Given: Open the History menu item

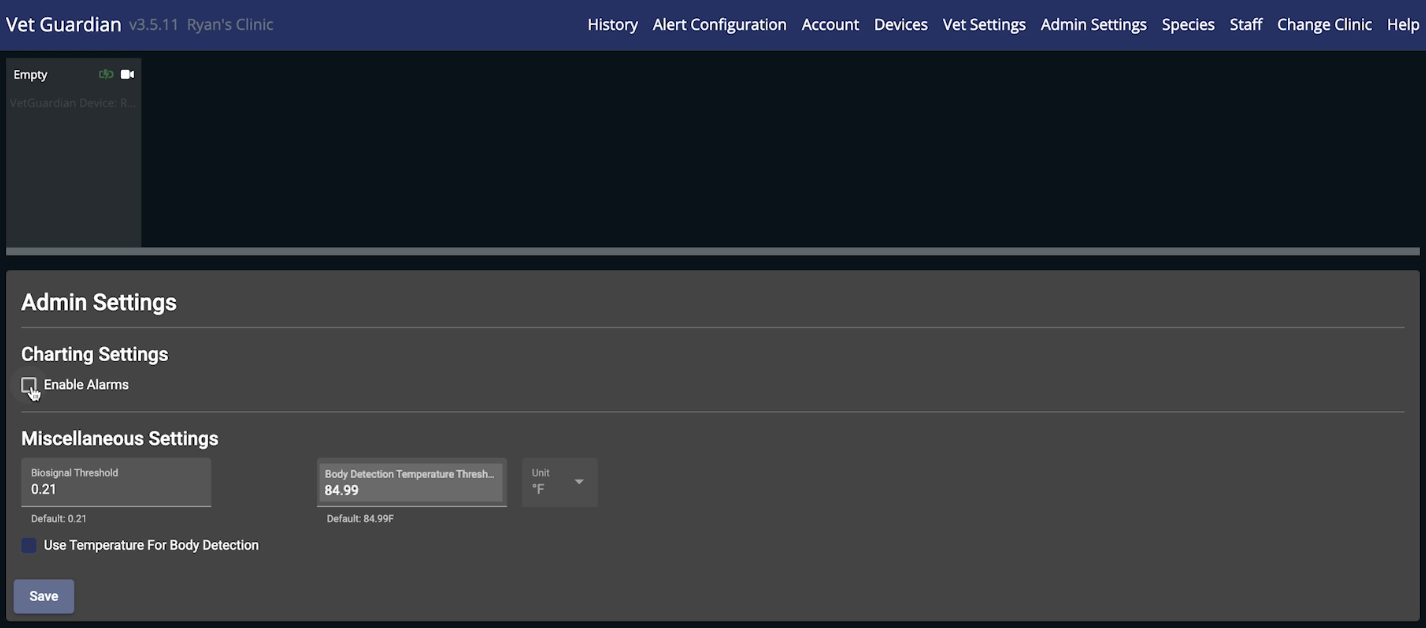Looking at the screenshot, I should [x=612, y=25].
